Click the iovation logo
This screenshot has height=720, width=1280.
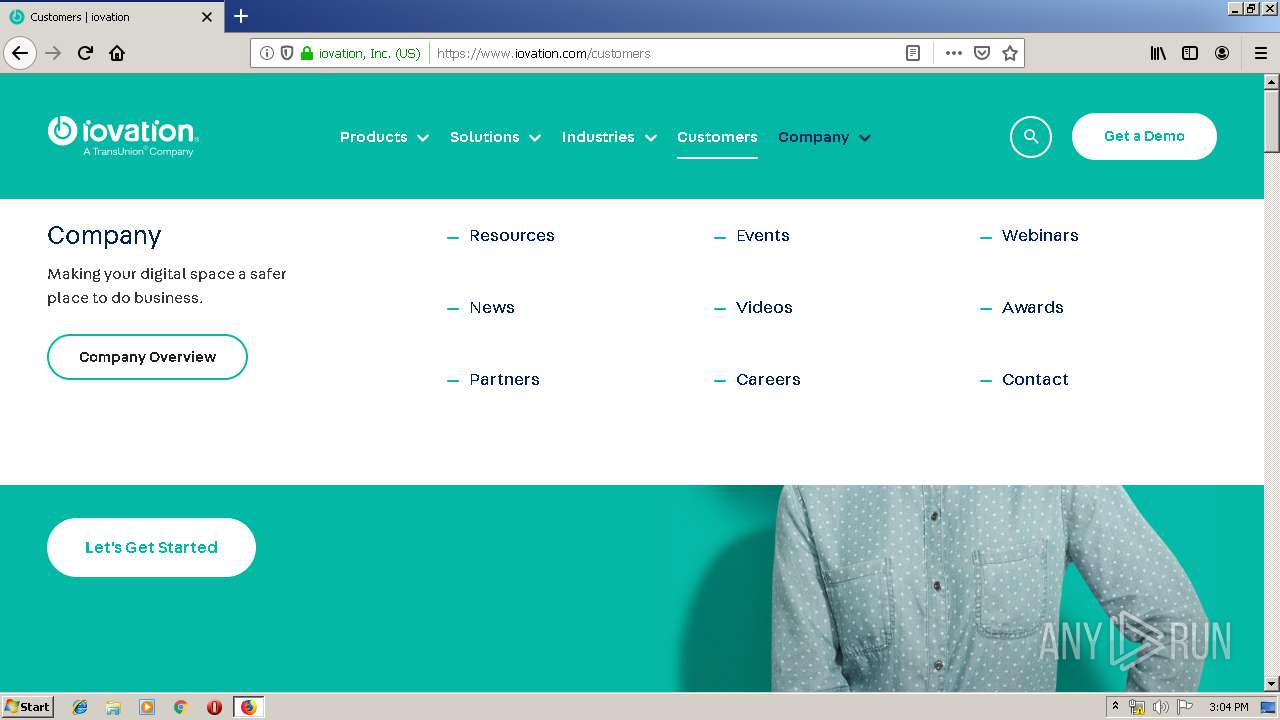[123, 136]
